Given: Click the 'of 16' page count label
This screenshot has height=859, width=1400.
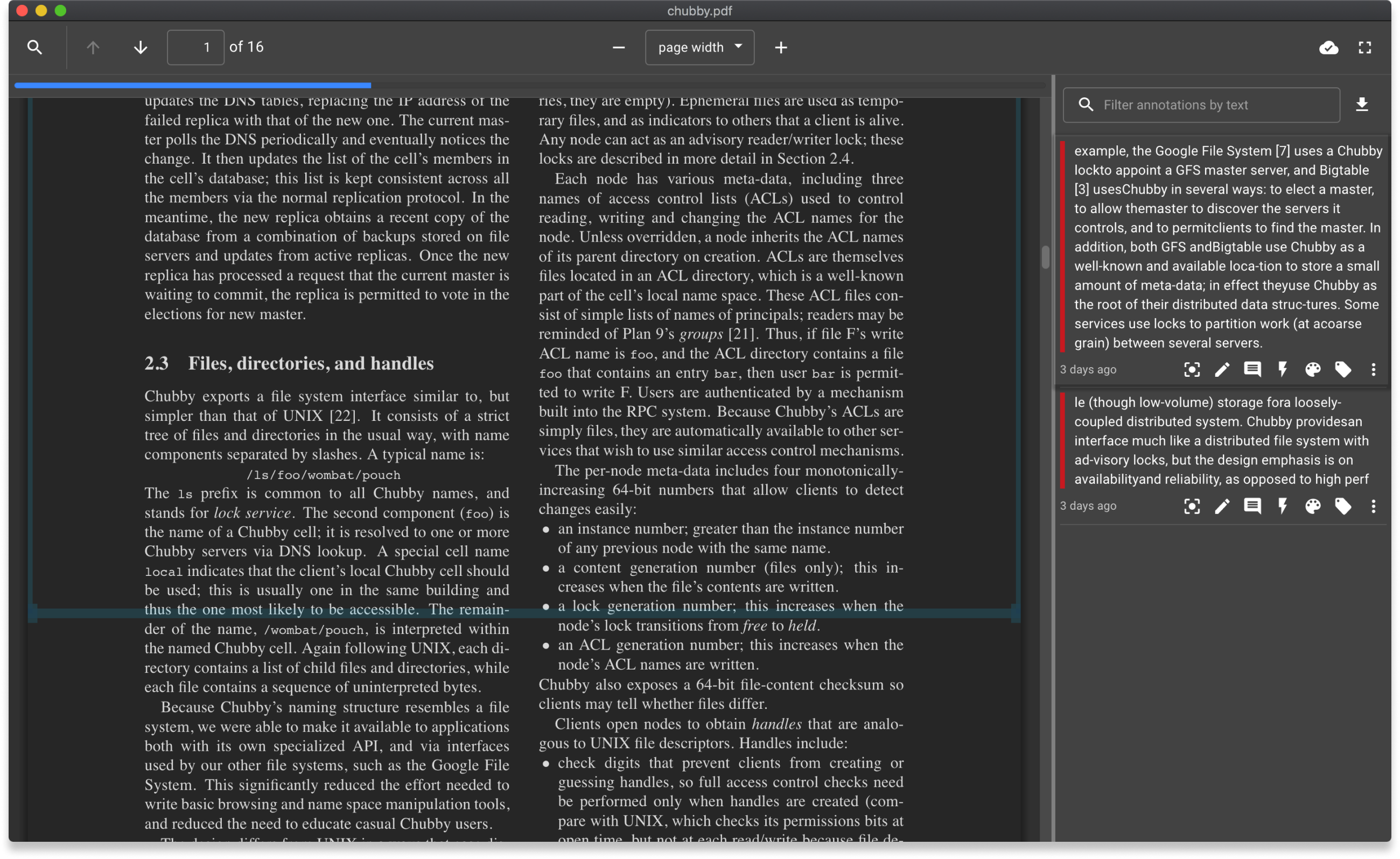Looking at the screenshot, I should (246, 47).
